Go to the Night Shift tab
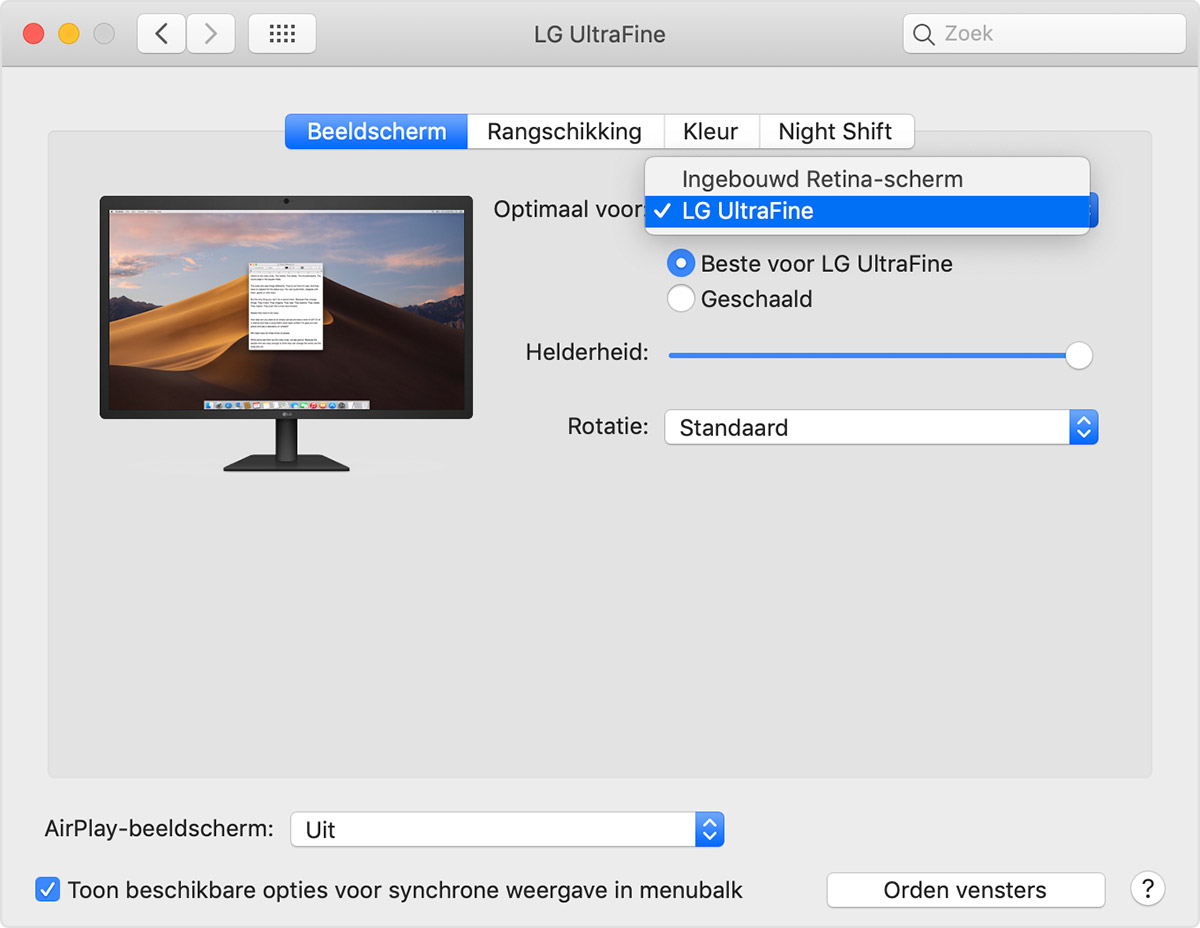This screenshot has width=1200, height=928. click(x=835, y=132)
